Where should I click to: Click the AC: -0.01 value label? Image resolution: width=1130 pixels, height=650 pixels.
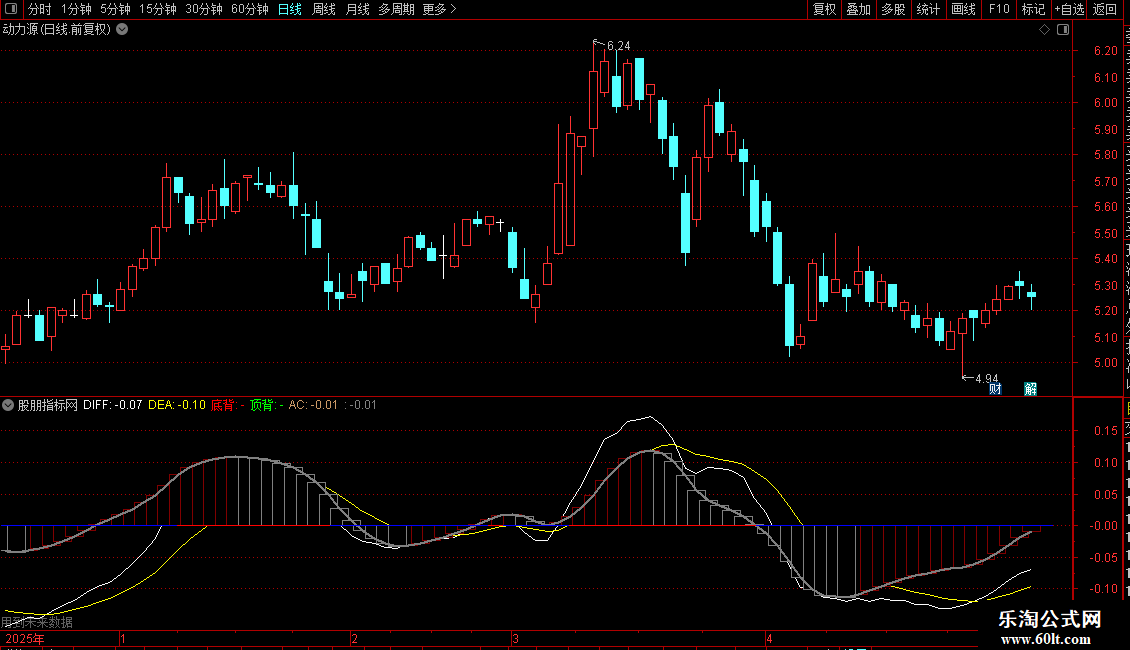[x=313, y=405]
